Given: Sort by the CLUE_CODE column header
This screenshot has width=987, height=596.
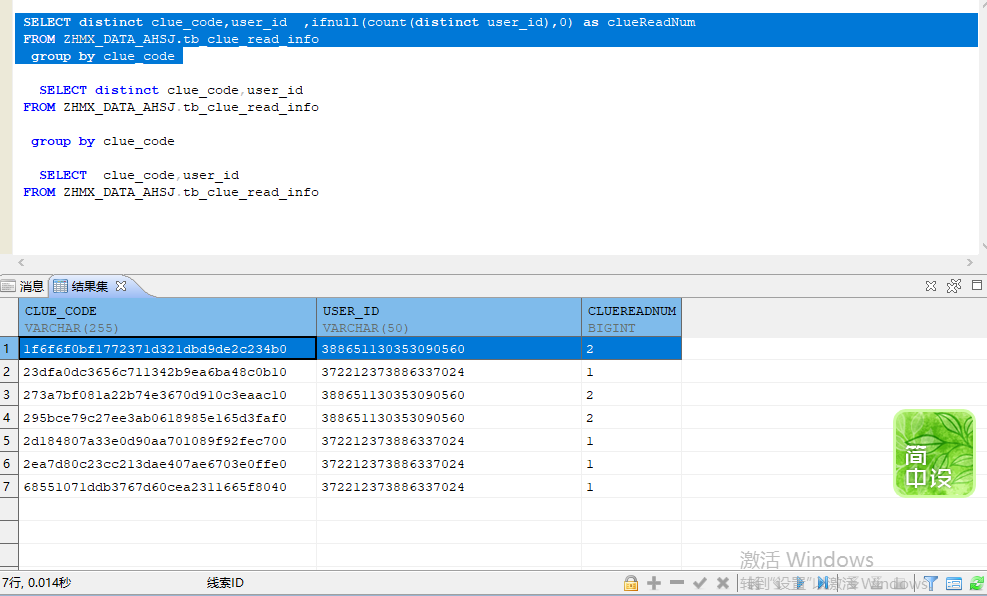Looking at the screenshot, I should (x=167, y=318).
